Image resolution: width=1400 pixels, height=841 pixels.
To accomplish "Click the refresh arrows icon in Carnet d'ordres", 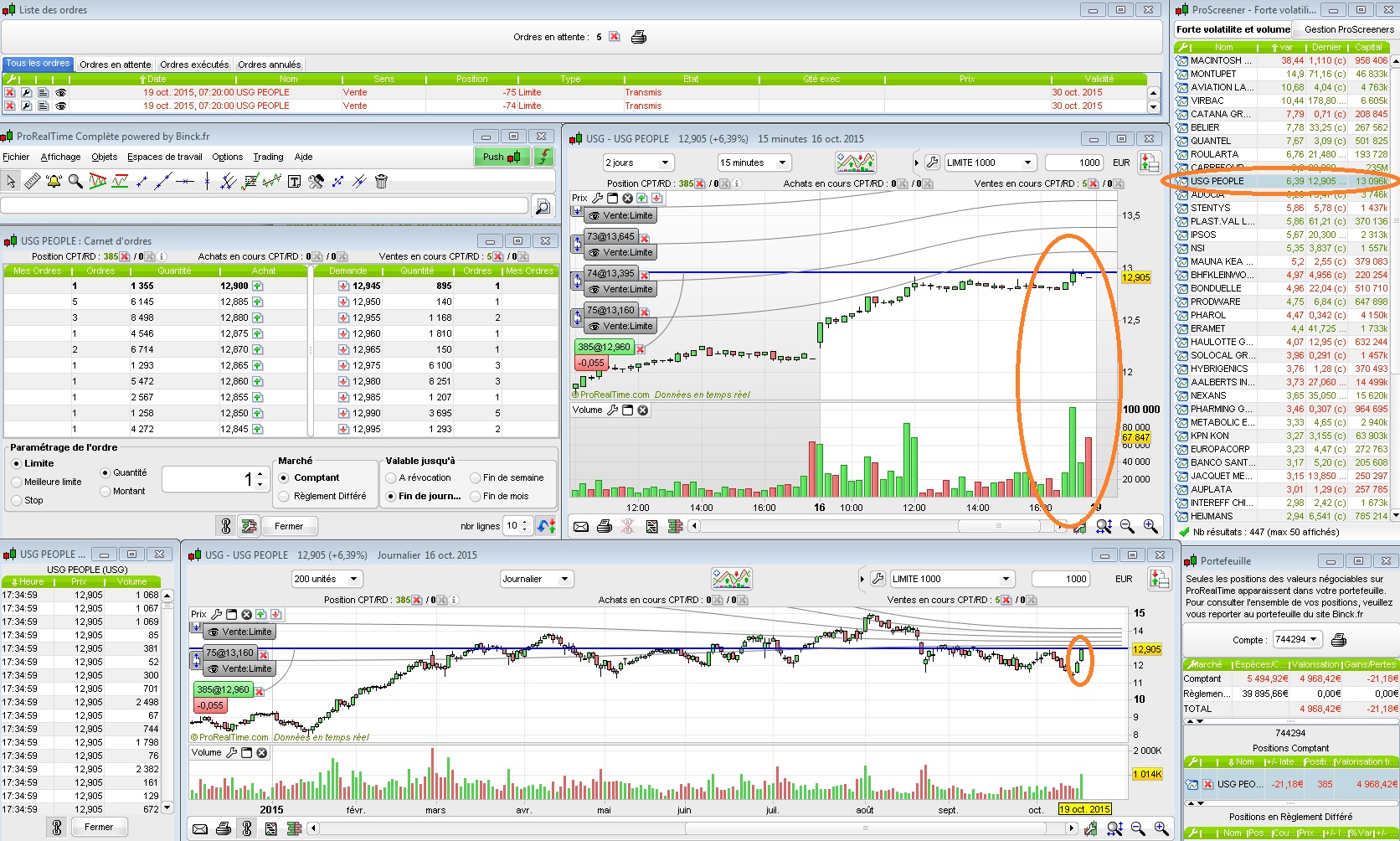I will coord(547,526).
